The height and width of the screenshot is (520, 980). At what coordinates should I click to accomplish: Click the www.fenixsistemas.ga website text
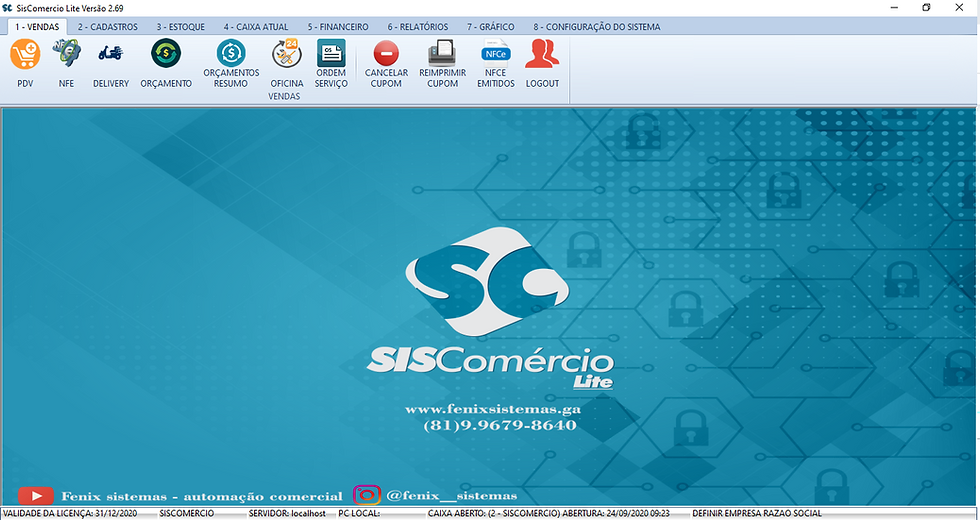(493, 409)
